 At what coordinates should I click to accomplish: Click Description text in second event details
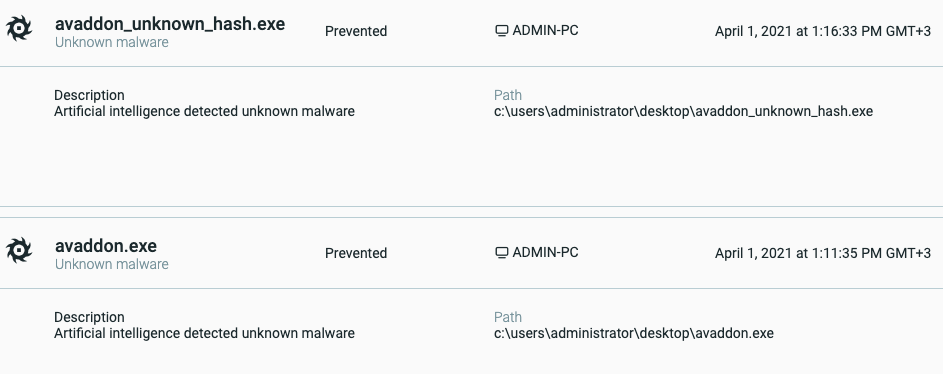click(x=204, y=333)
